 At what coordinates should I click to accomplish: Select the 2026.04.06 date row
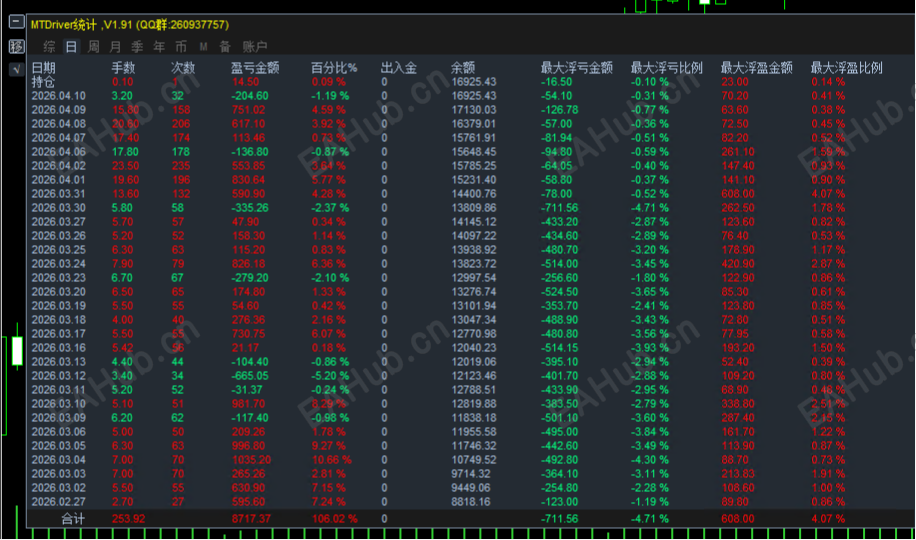58,152
